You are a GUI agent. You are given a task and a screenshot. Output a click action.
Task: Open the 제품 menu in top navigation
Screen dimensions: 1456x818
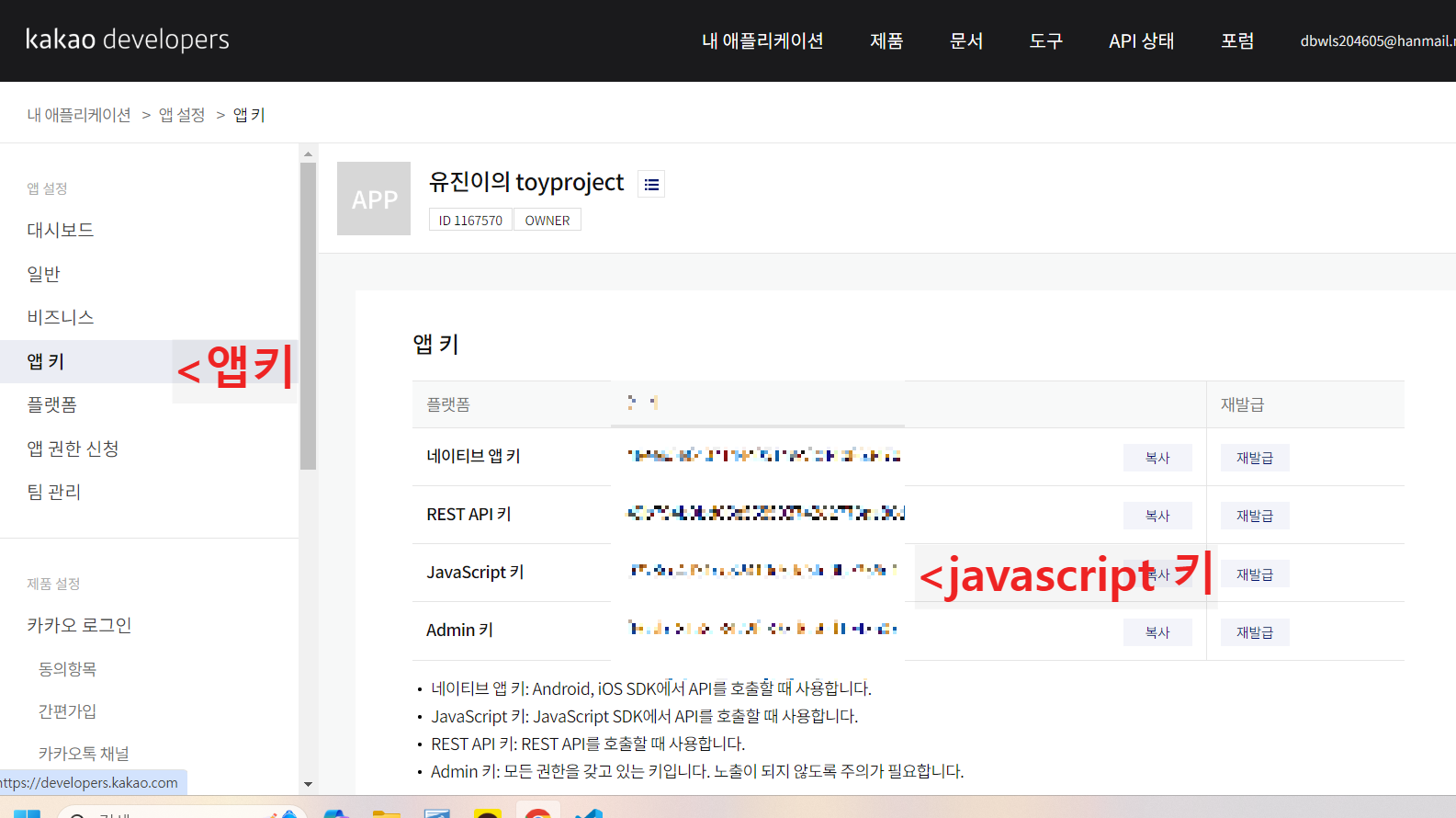click(x=886, y=40)
